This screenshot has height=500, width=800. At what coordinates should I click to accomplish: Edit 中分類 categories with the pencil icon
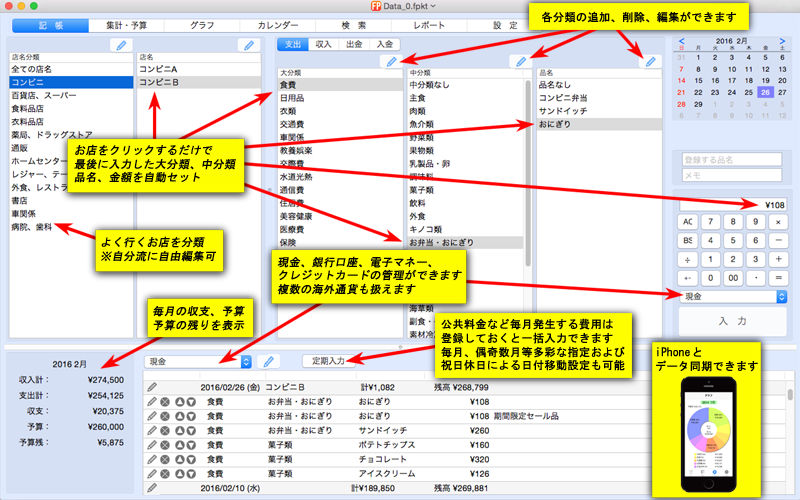[521, 62]
